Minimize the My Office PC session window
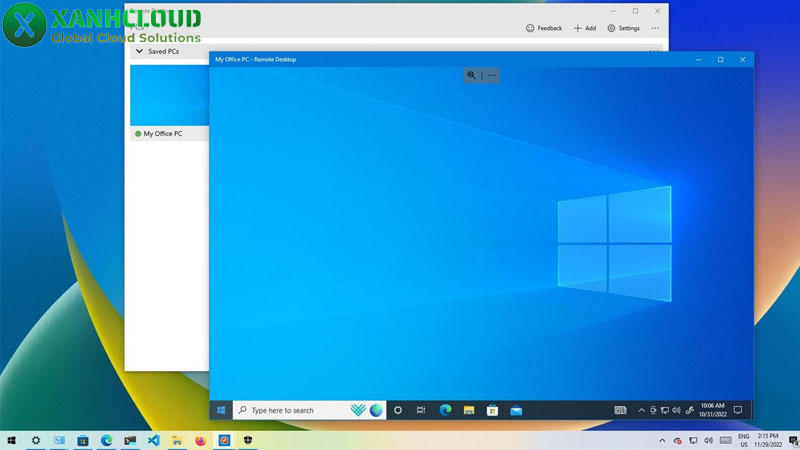800x450 pixels. [x=698, y=60]
